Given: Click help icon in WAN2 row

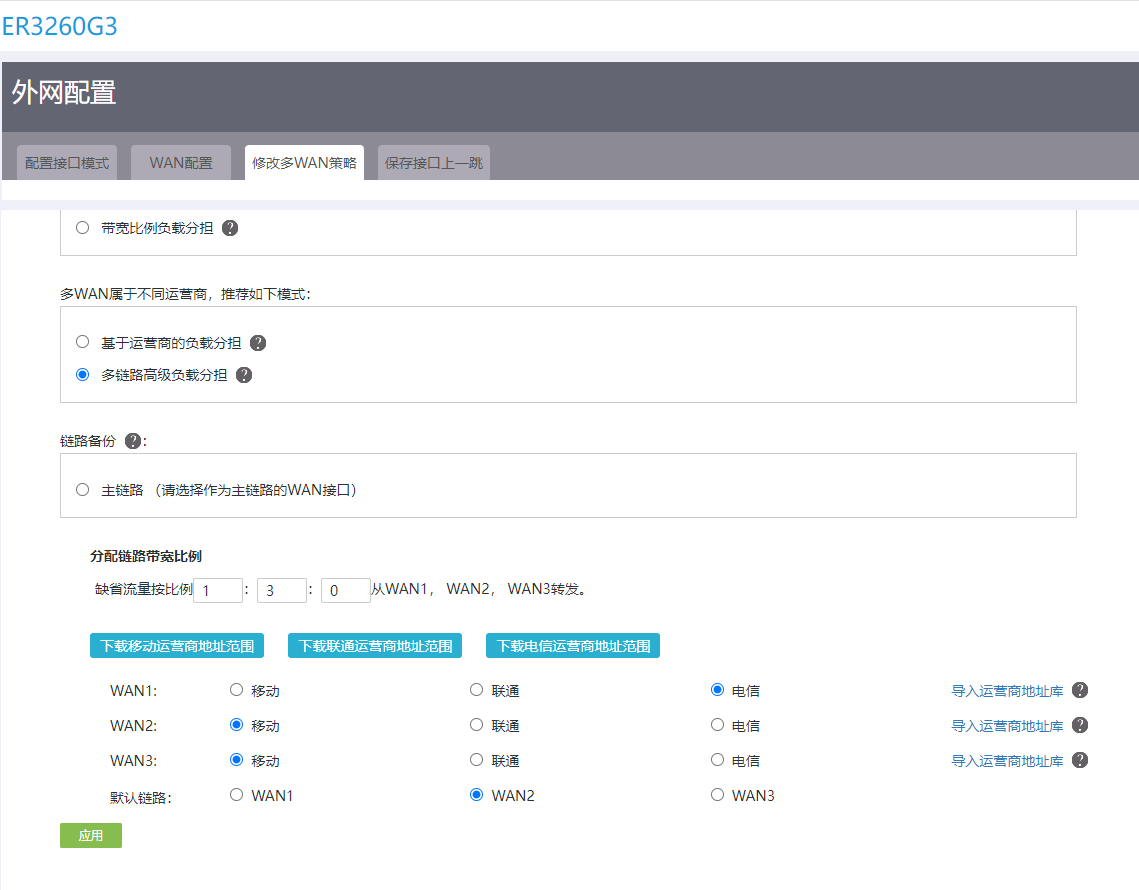Looking at the screenshot, I should click(1080, 725).
